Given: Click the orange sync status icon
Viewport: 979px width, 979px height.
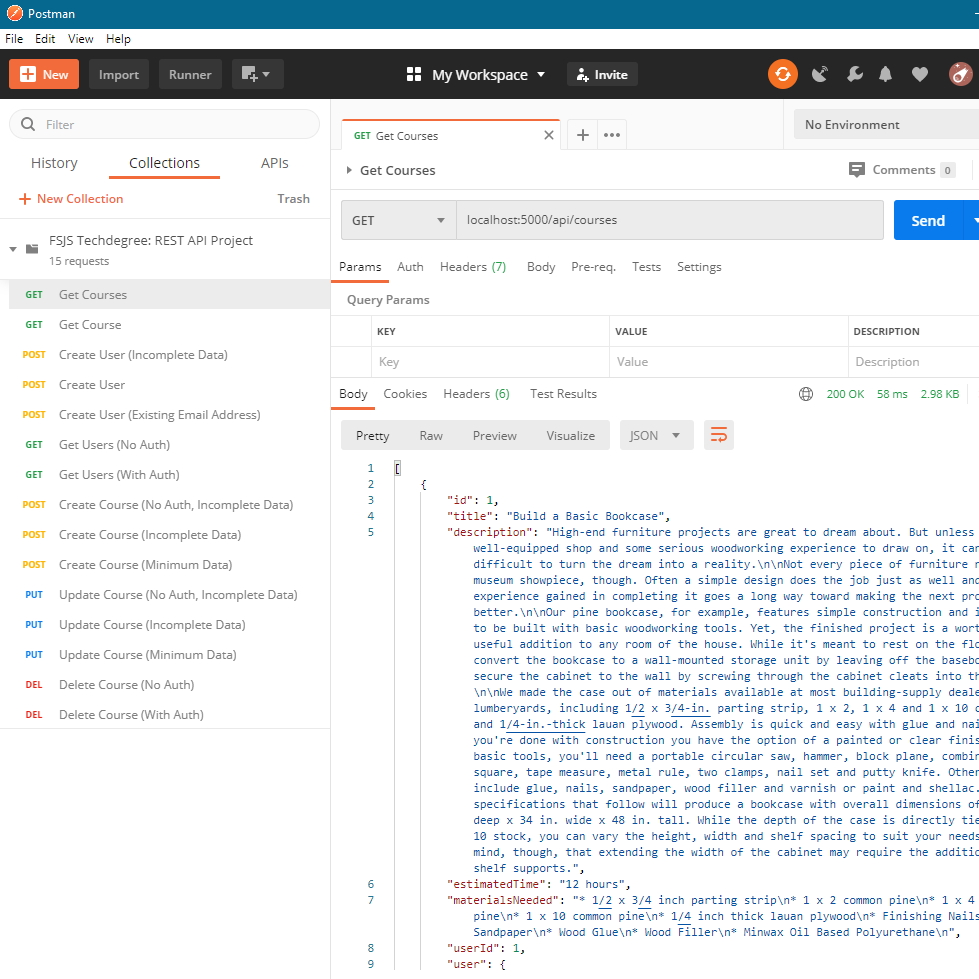Looking at the screenshot, I should (x=782, y=74).
